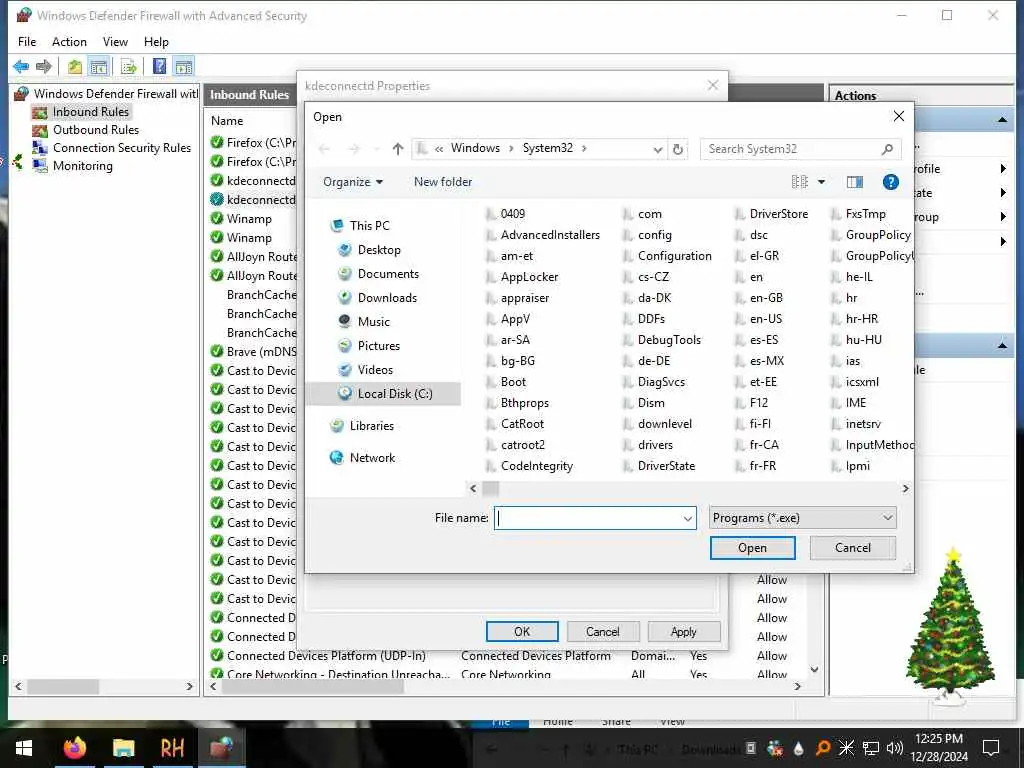
Task: Select Outbound Rules in the tree
Action: pyautogui.click(x=95, y=130)
